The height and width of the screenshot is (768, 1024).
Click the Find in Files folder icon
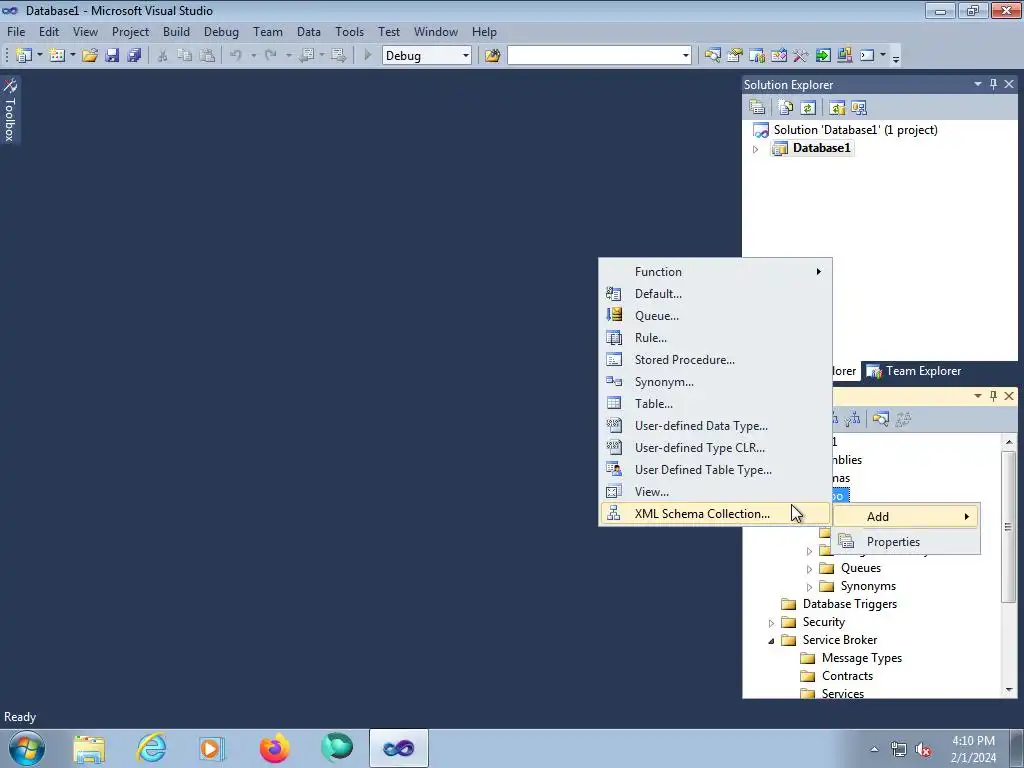point(492,56)
